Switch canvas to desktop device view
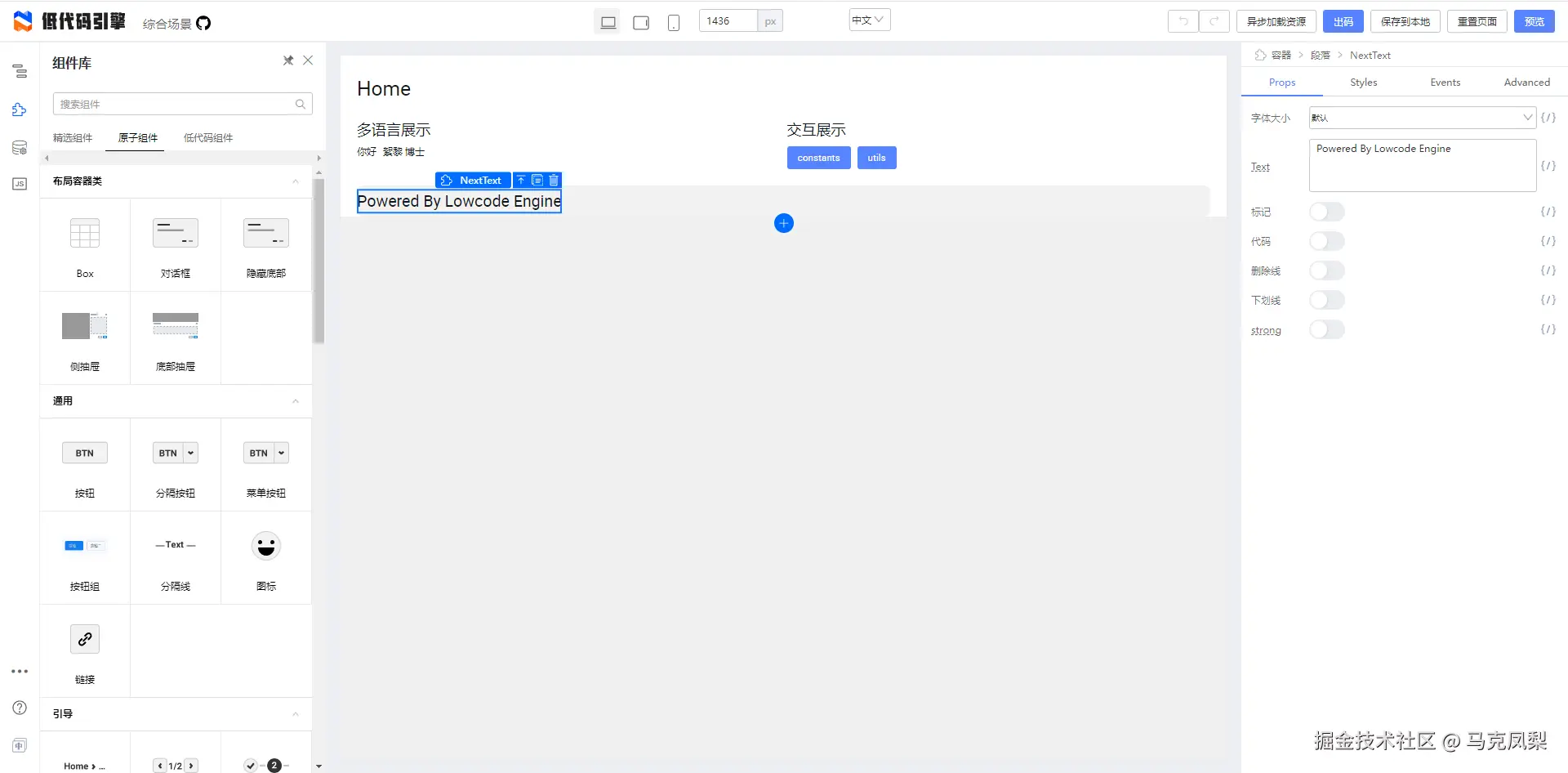This screenshot has width=1568, height=773. tap(608, 22)
